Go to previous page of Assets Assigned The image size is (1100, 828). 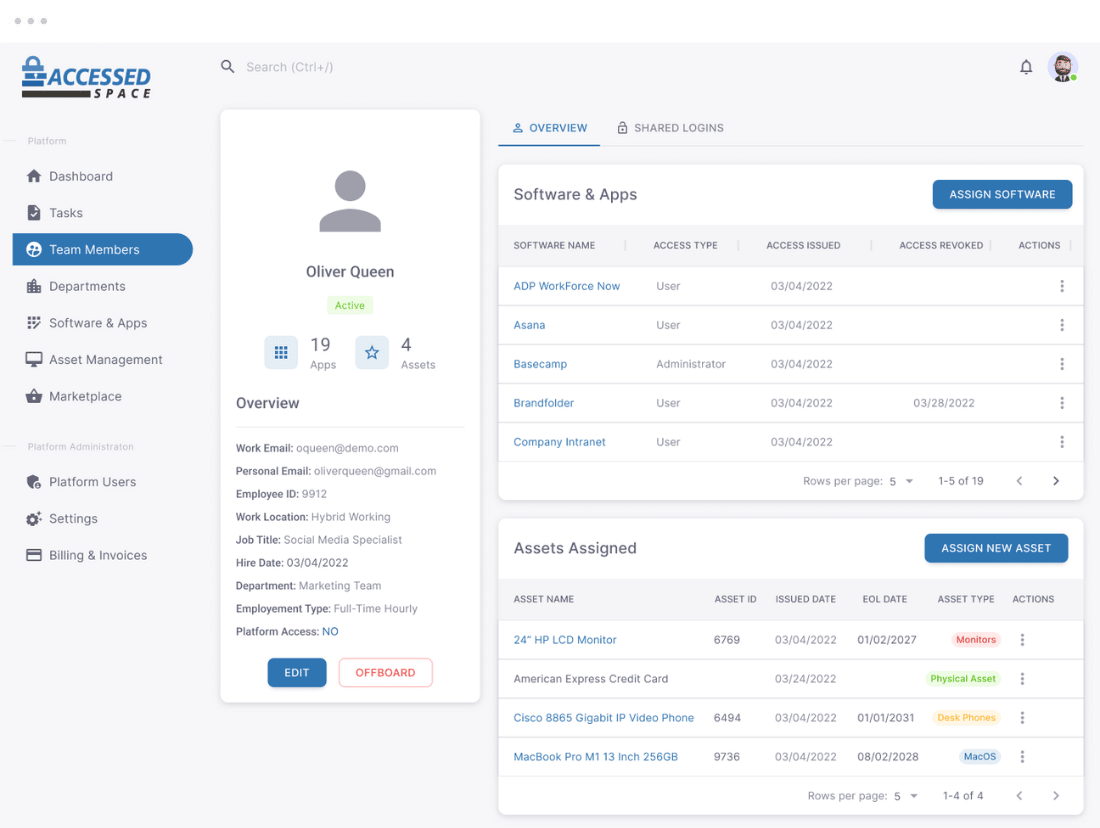point(1019,796)
